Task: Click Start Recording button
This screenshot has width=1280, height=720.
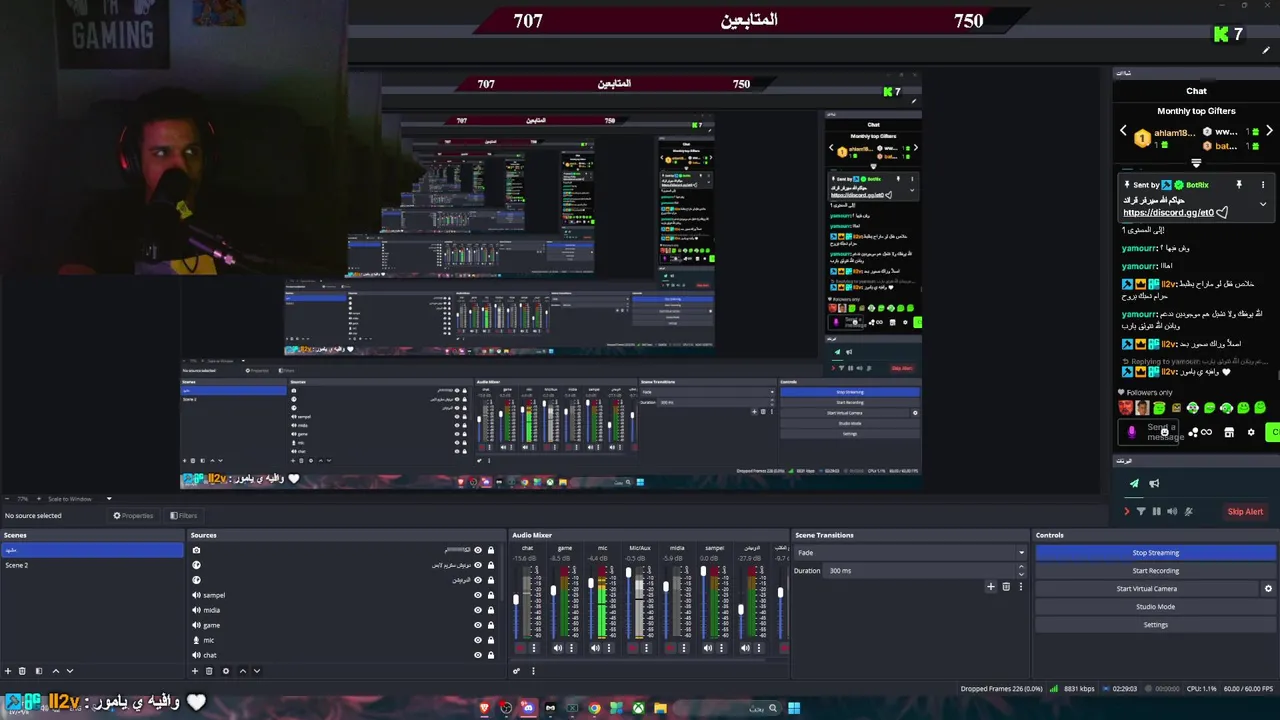Action: tap(1156, 571)
